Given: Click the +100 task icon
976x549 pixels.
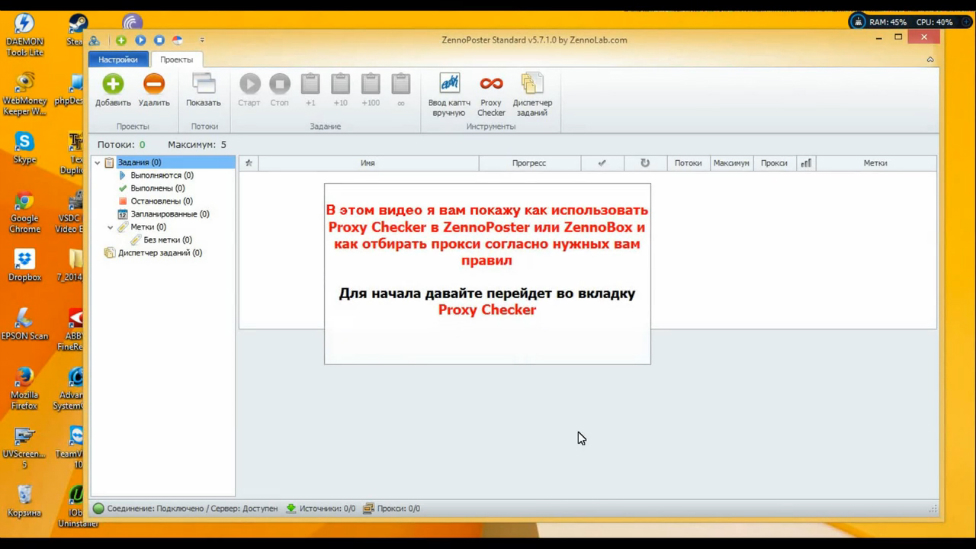Looking at the screenshot, I should [370, 84].
